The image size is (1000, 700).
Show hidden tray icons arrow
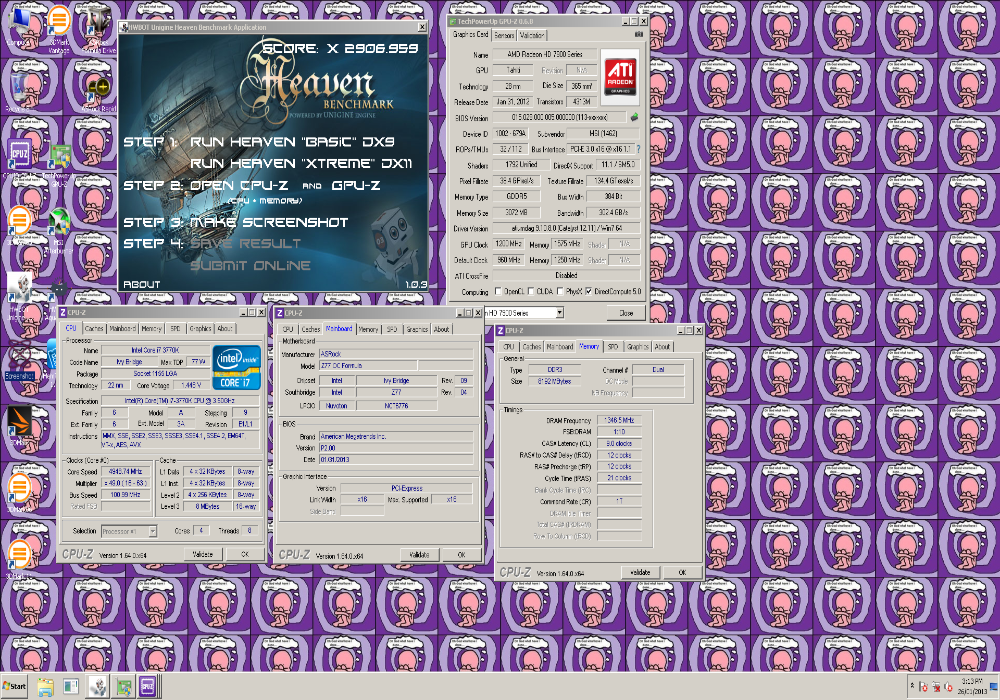(912, 687)
